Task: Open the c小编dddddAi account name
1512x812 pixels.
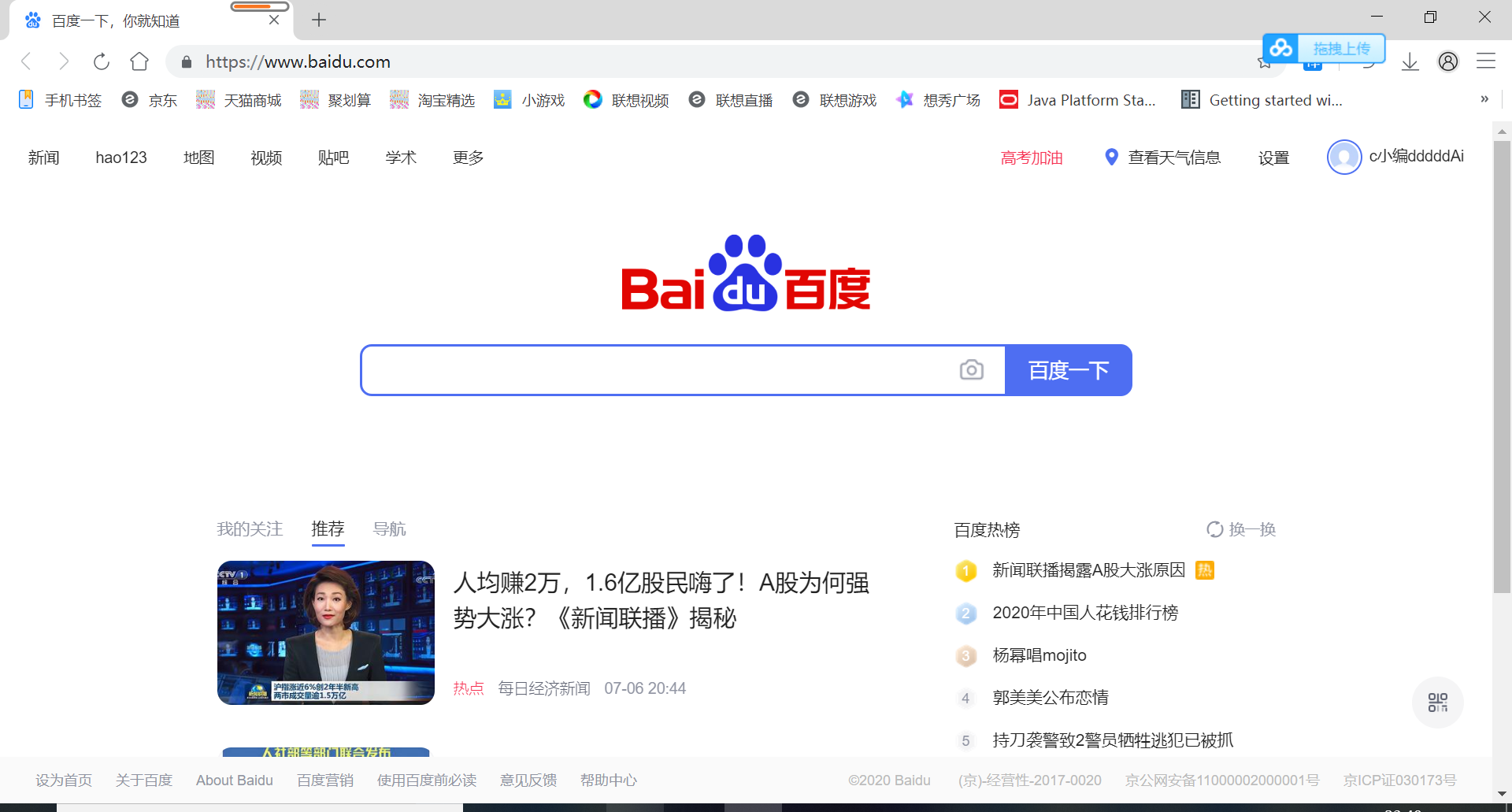Action: click(1416, 156)
